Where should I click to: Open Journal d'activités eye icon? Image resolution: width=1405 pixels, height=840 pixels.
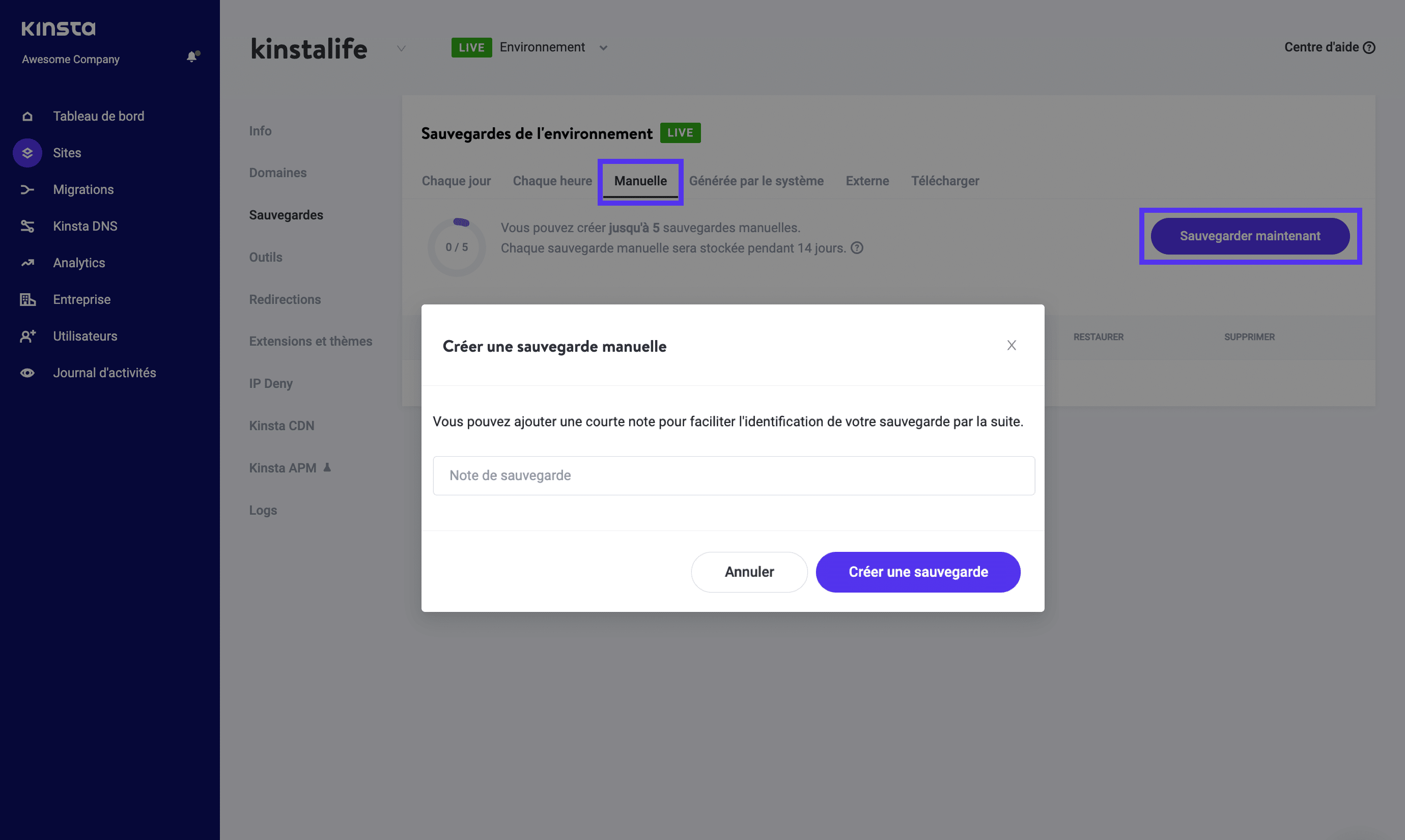[x=27, y=373]
